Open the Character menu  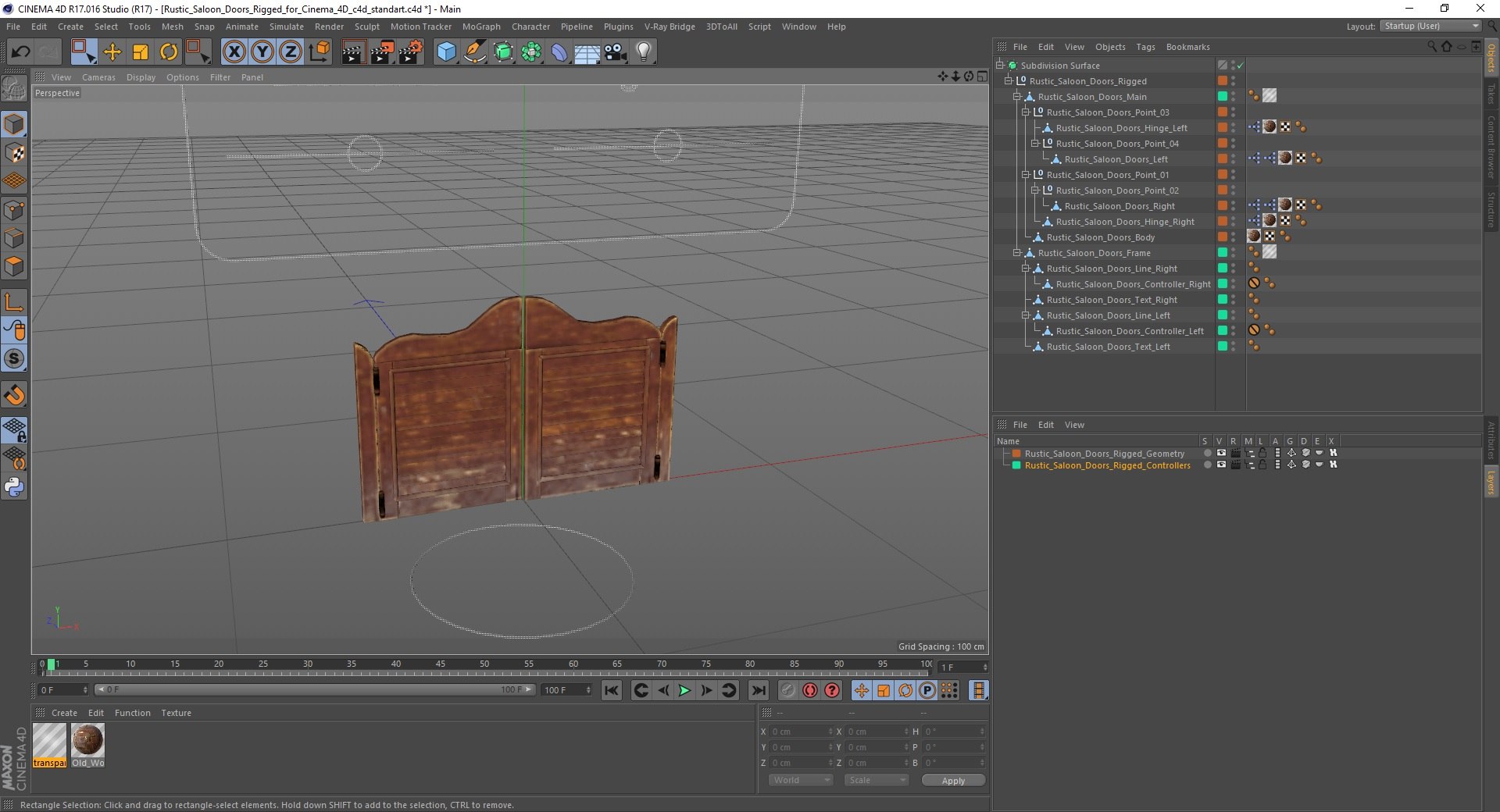530,27
